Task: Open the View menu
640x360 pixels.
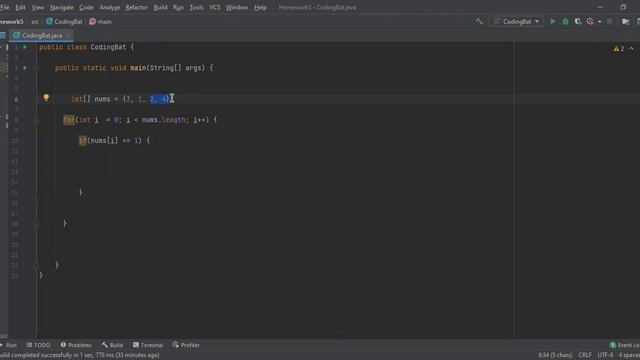Action: [38, 7]
